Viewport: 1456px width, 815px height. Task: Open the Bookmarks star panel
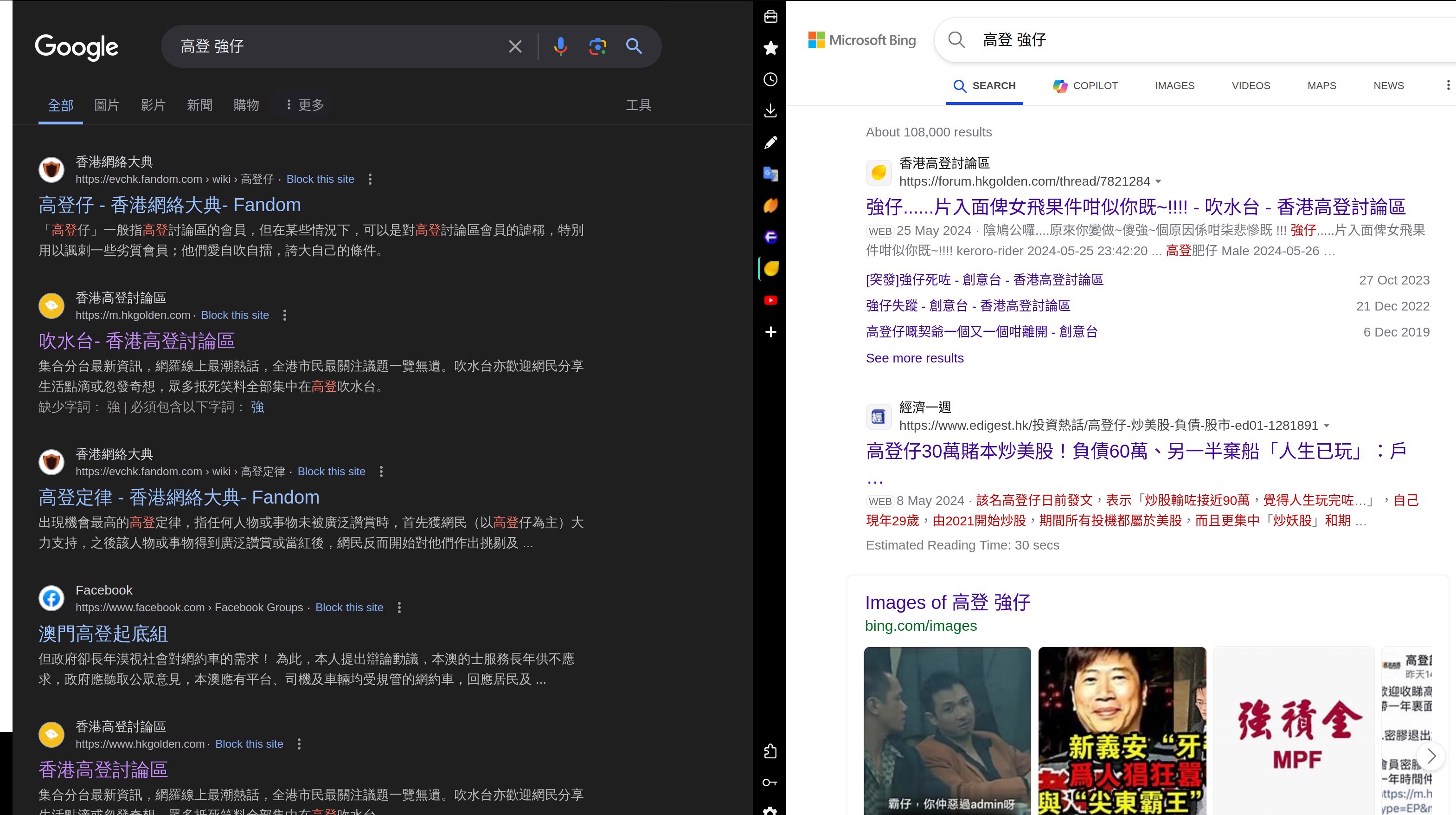coord(770,48)
